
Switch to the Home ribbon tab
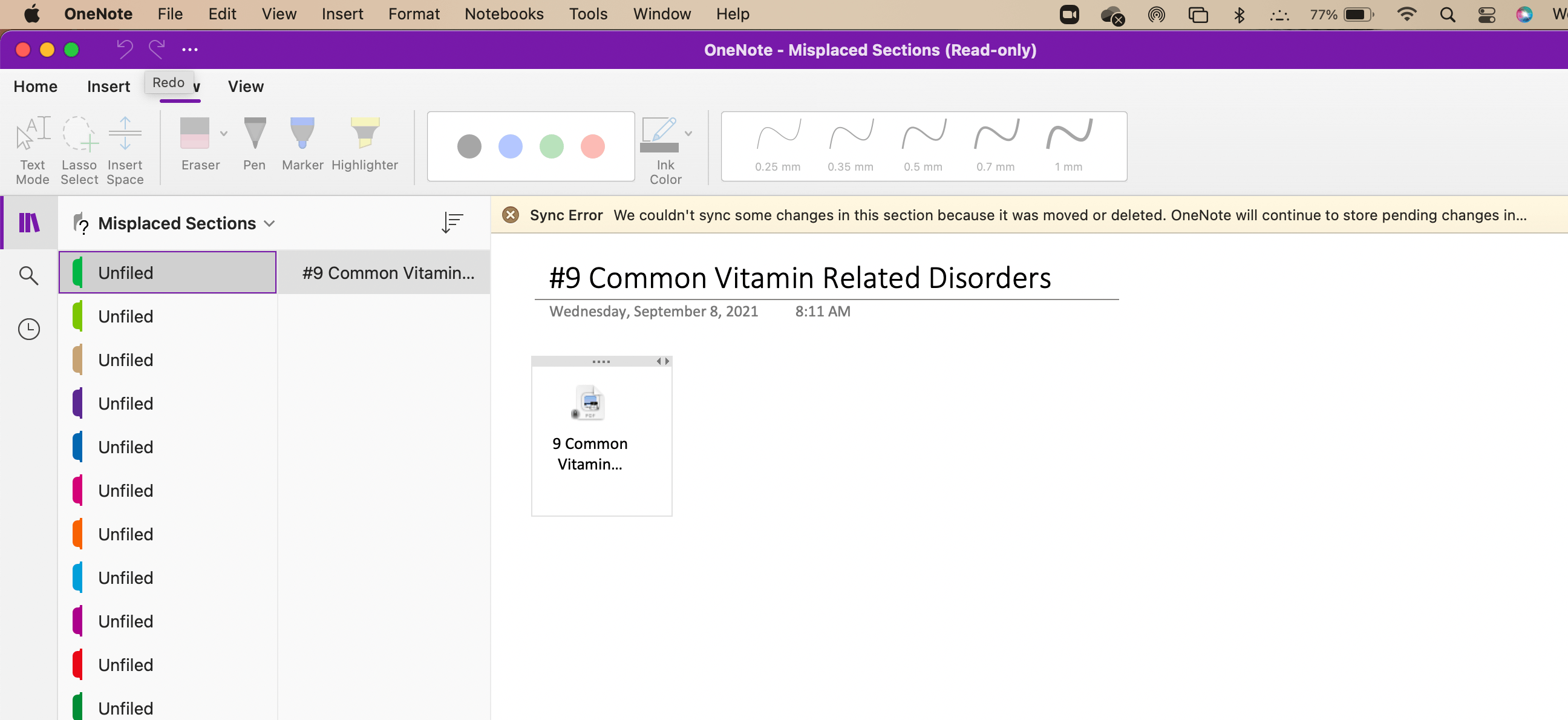click(35, 87)
